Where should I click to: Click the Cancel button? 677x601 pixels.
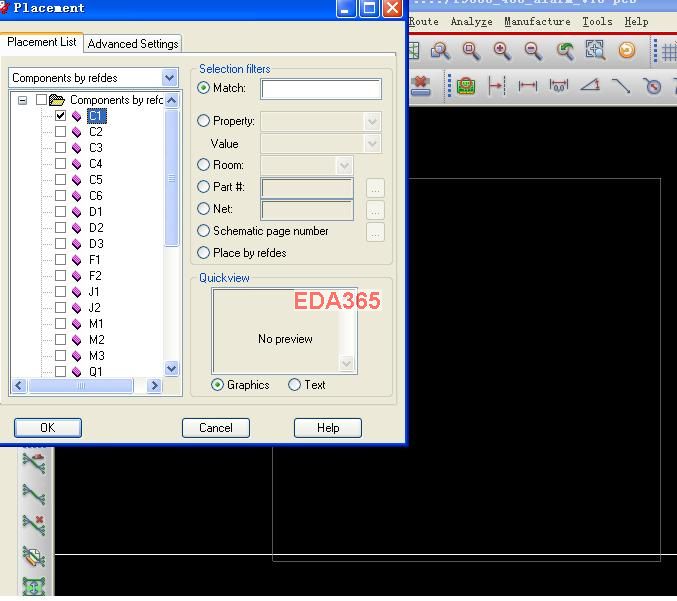[216, 428]
